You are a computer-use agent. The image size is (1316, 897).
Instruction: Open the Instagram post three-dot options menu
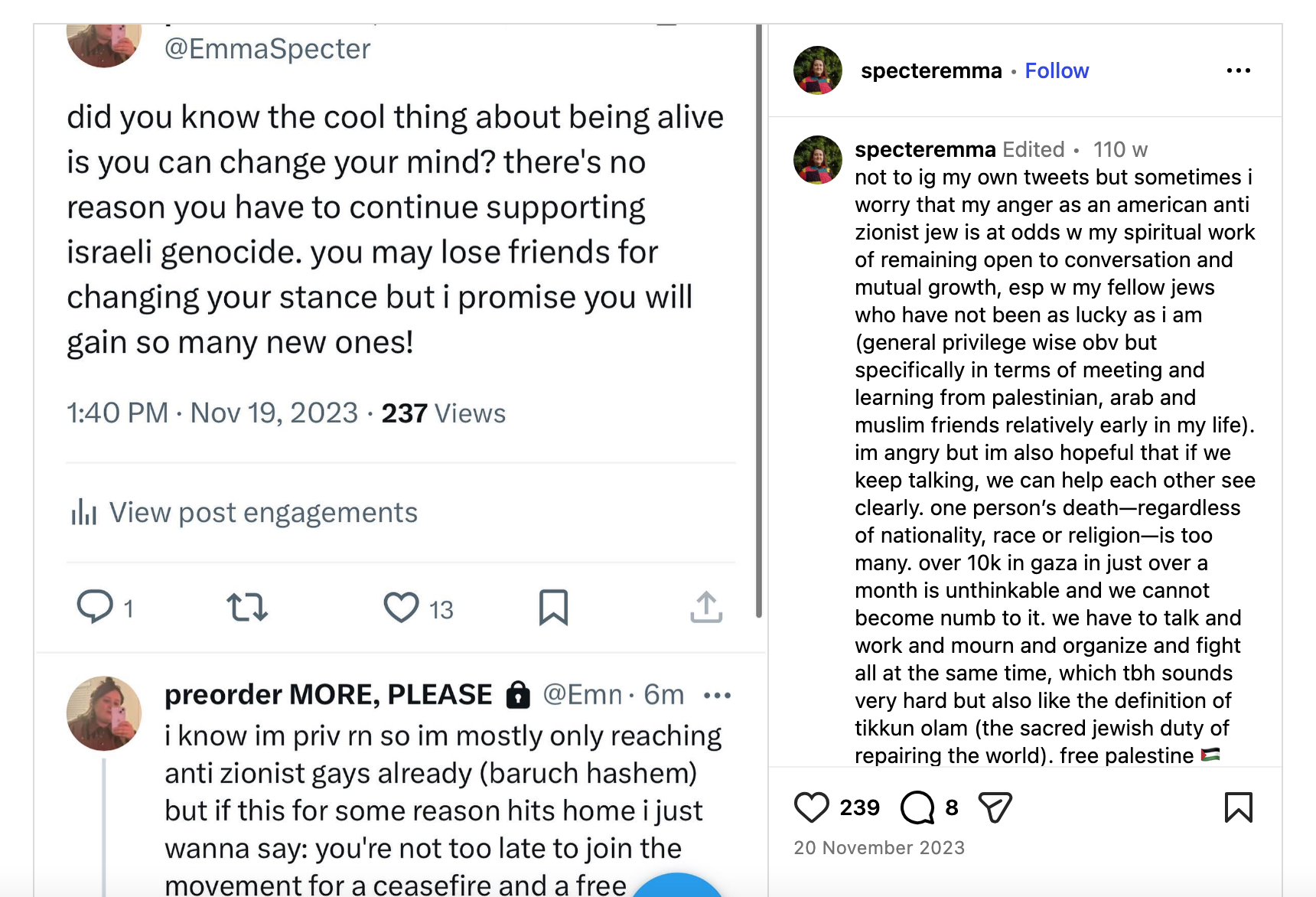tap(1238, 70)
